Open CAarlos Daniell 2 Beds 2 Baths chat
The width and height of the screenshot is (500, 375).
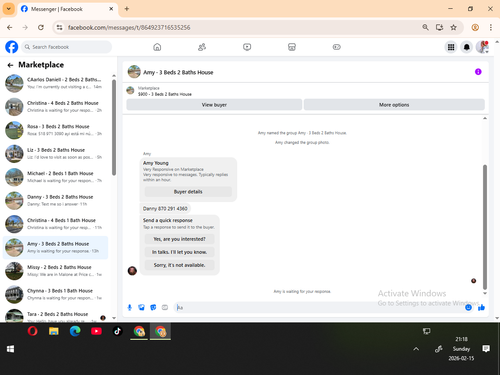(55, 83)
